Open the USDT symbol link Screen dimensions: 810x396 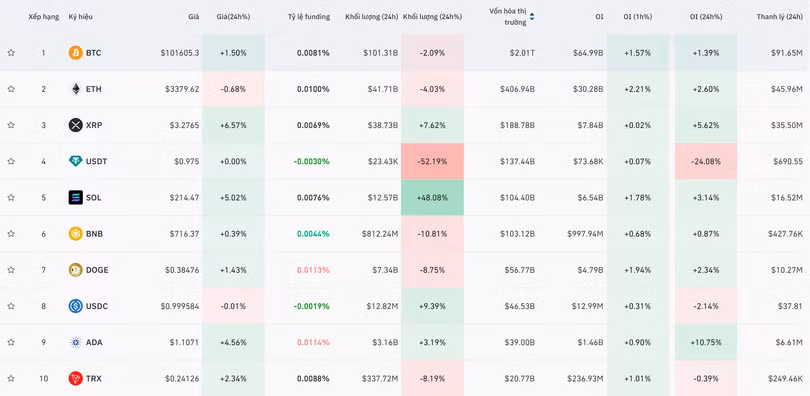click(97, 161)
